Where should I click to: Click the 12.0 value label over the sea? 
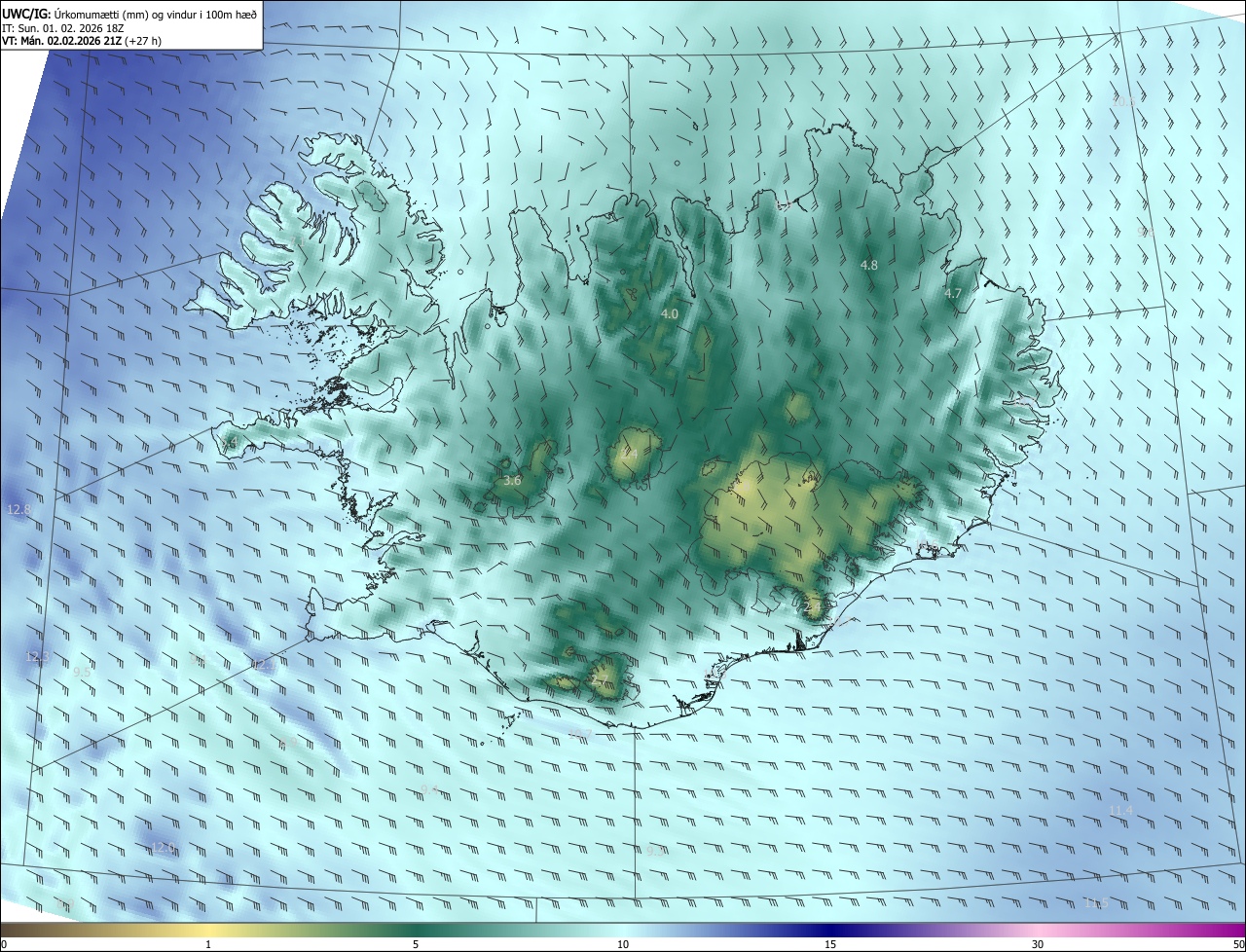(x=163, y=848)
